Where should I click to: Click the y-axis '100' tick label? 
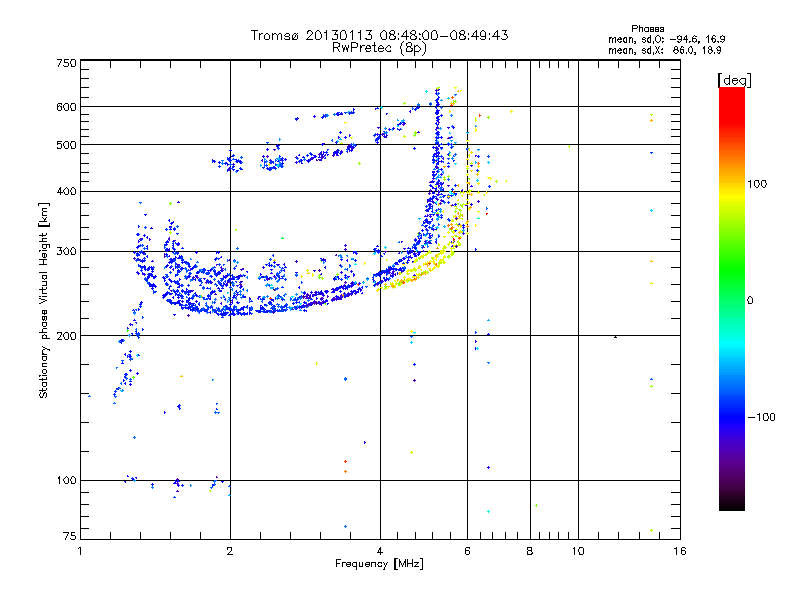point(66,481)
